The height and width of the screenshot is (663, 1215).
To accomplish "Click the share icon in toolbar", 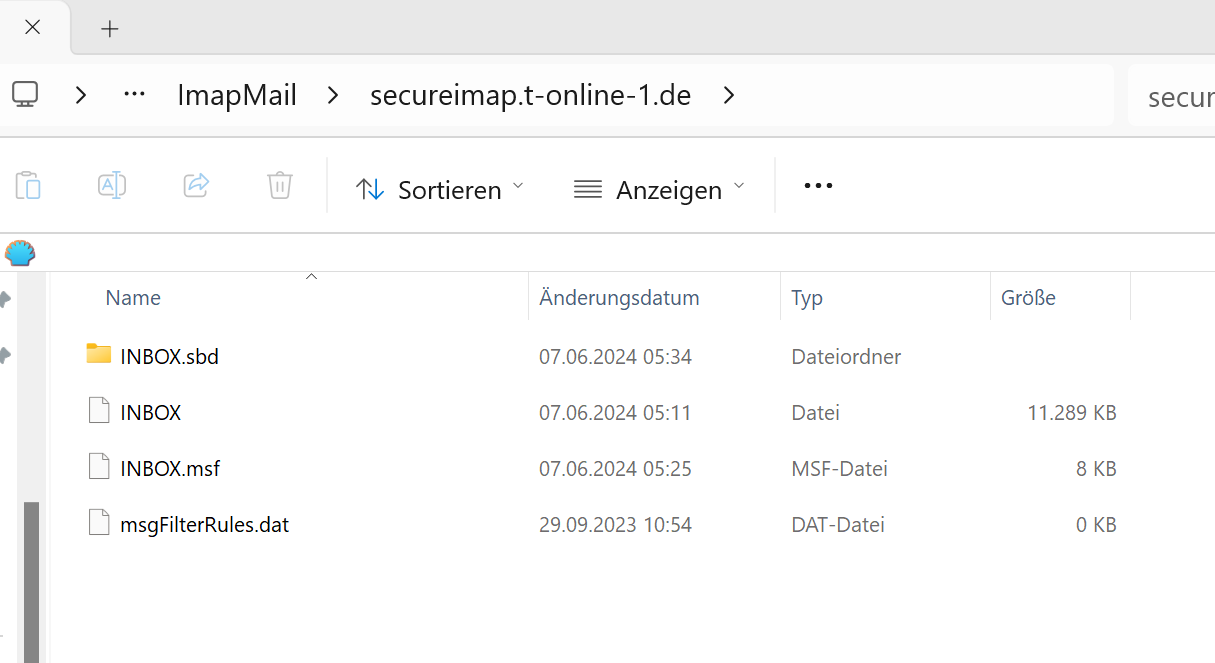I will click(x=196, y=185).
